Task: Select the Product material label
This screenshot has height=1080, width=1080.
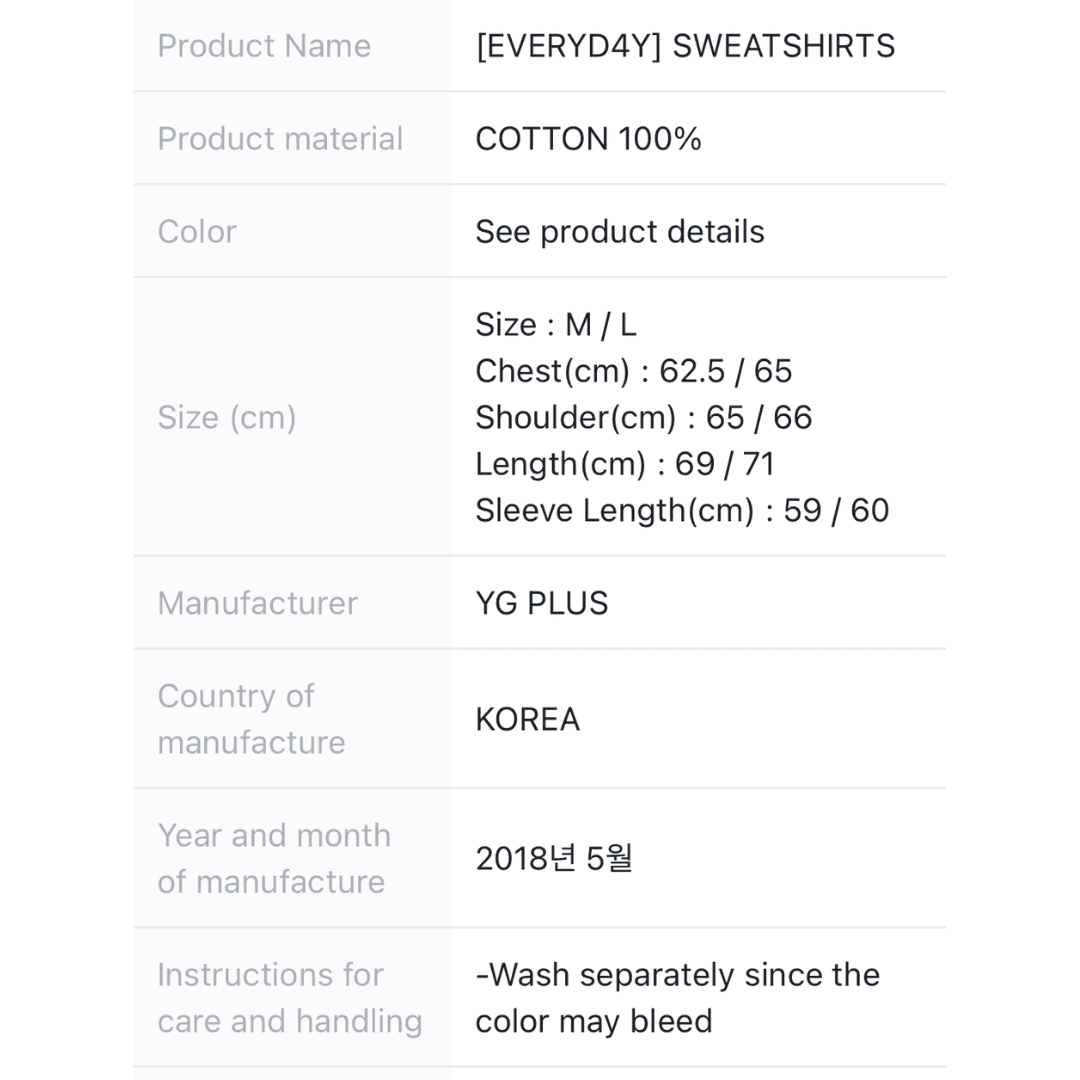Action: point(280,138)
